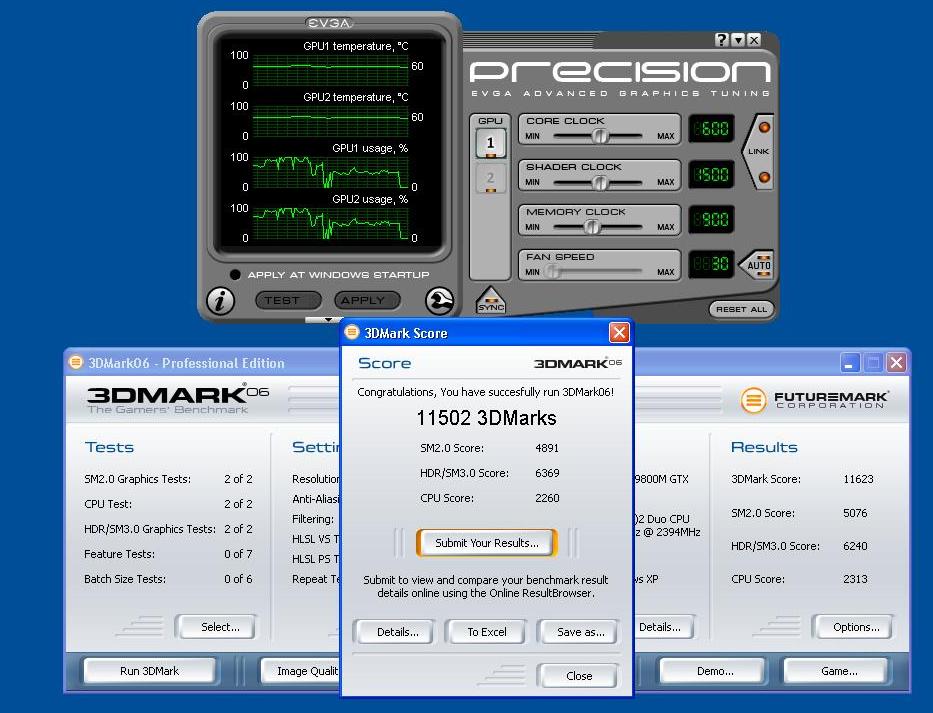Click the GPU1 temperature graph

coord(330,70)
